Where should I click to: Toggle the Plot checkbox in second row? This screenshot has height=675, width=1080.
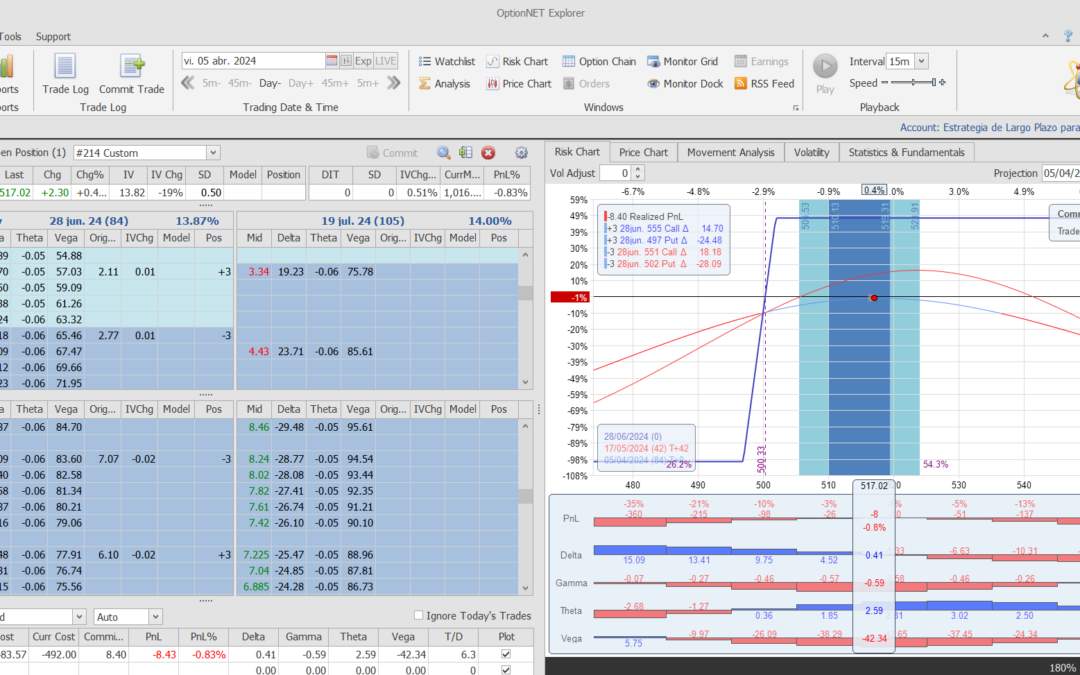coord(504,670)
